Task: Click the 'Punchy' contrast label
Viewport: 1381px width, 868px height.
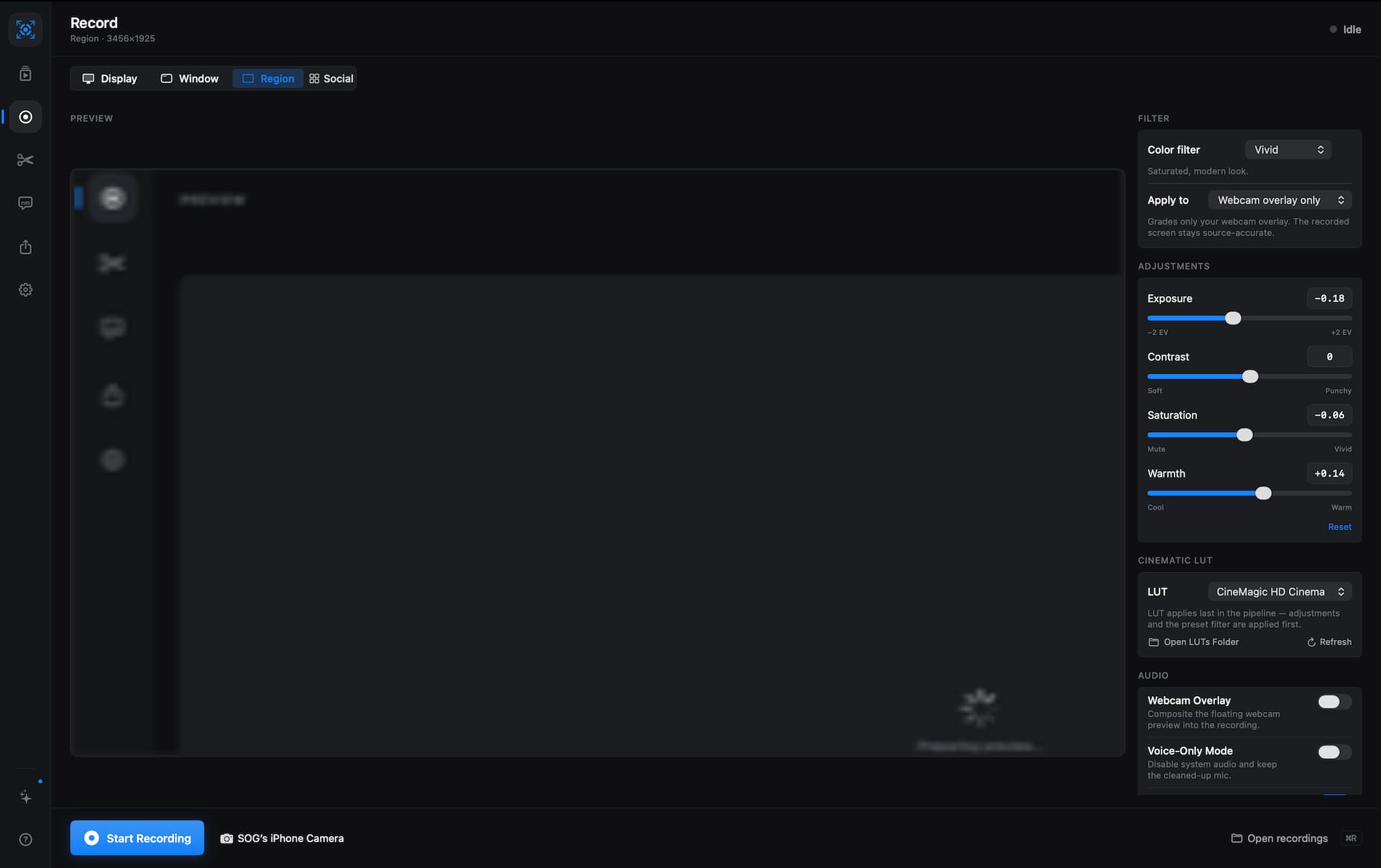Action: point(1338,390)
